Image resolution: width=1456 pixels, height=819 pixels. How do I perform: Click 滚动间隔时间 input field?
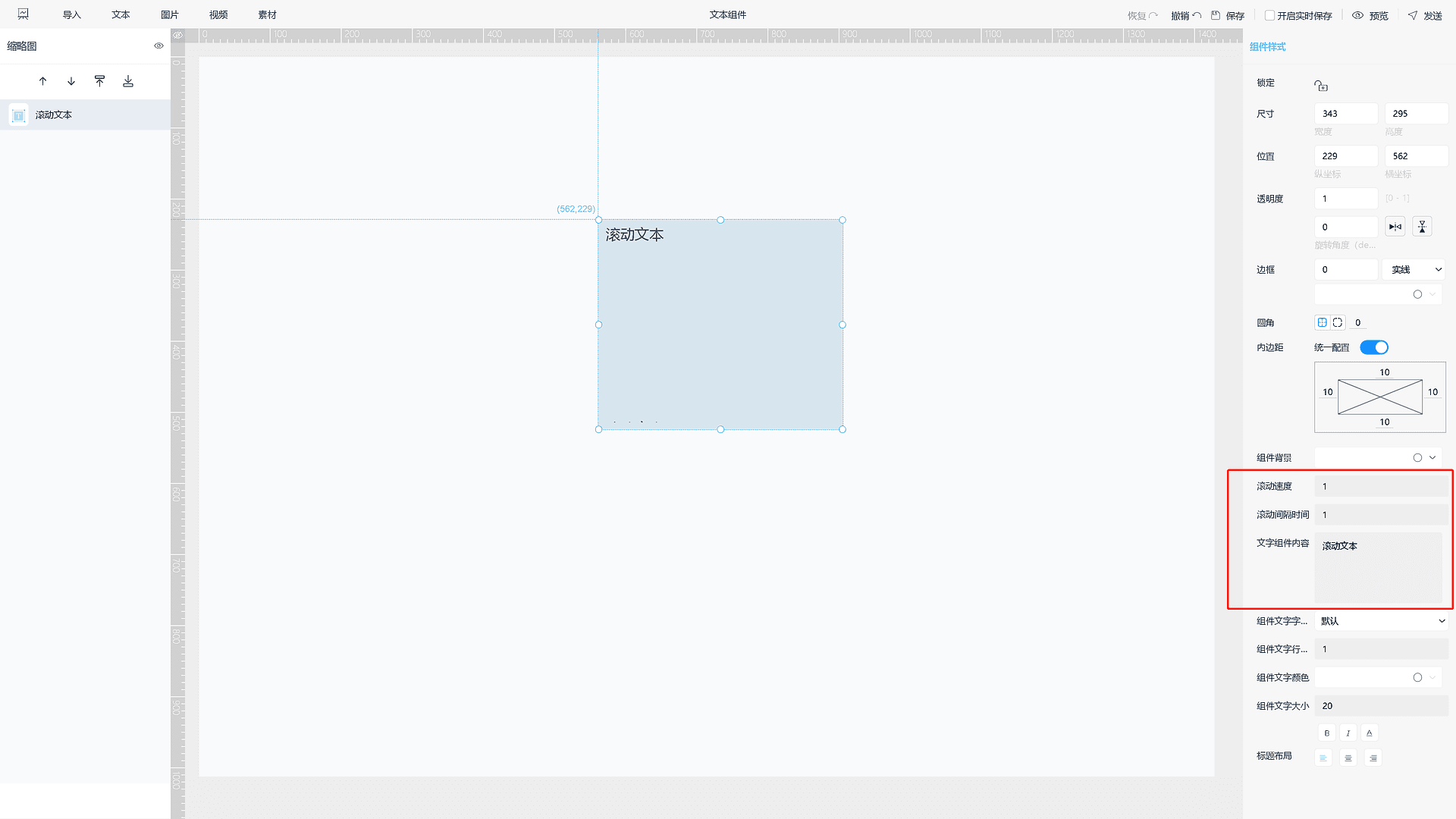tap(1382, 515)
